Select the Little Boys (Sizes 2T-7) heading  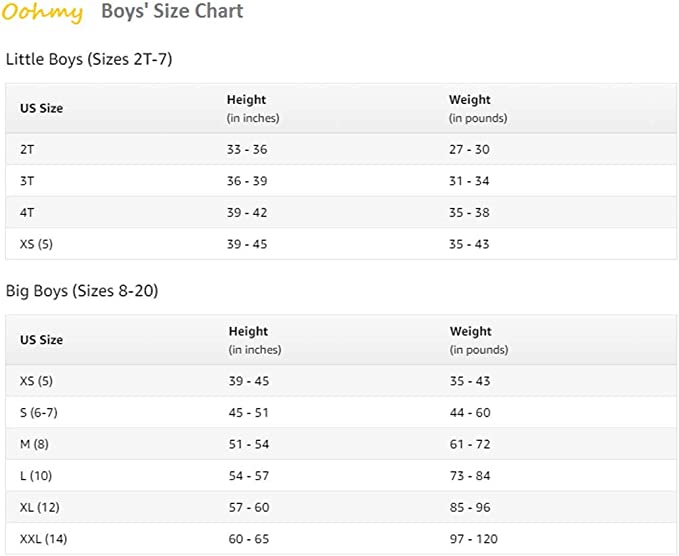(89, 60)
